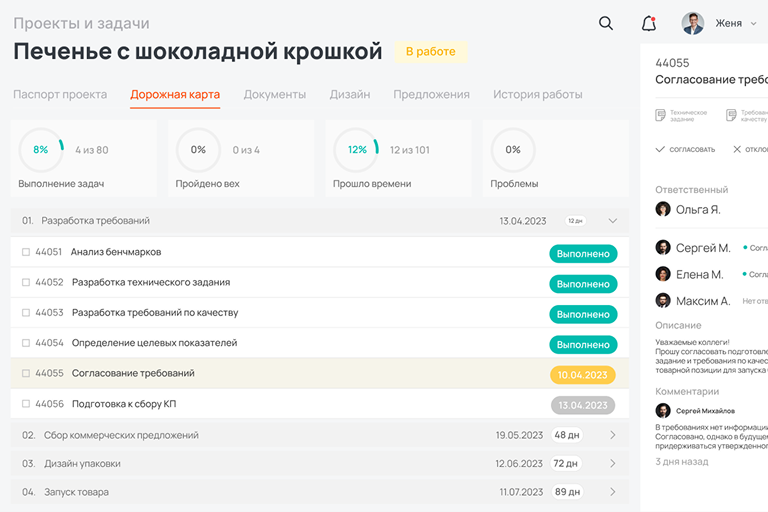Open notifications via the bell icon

pyautogui.click(x=649, y=23)
